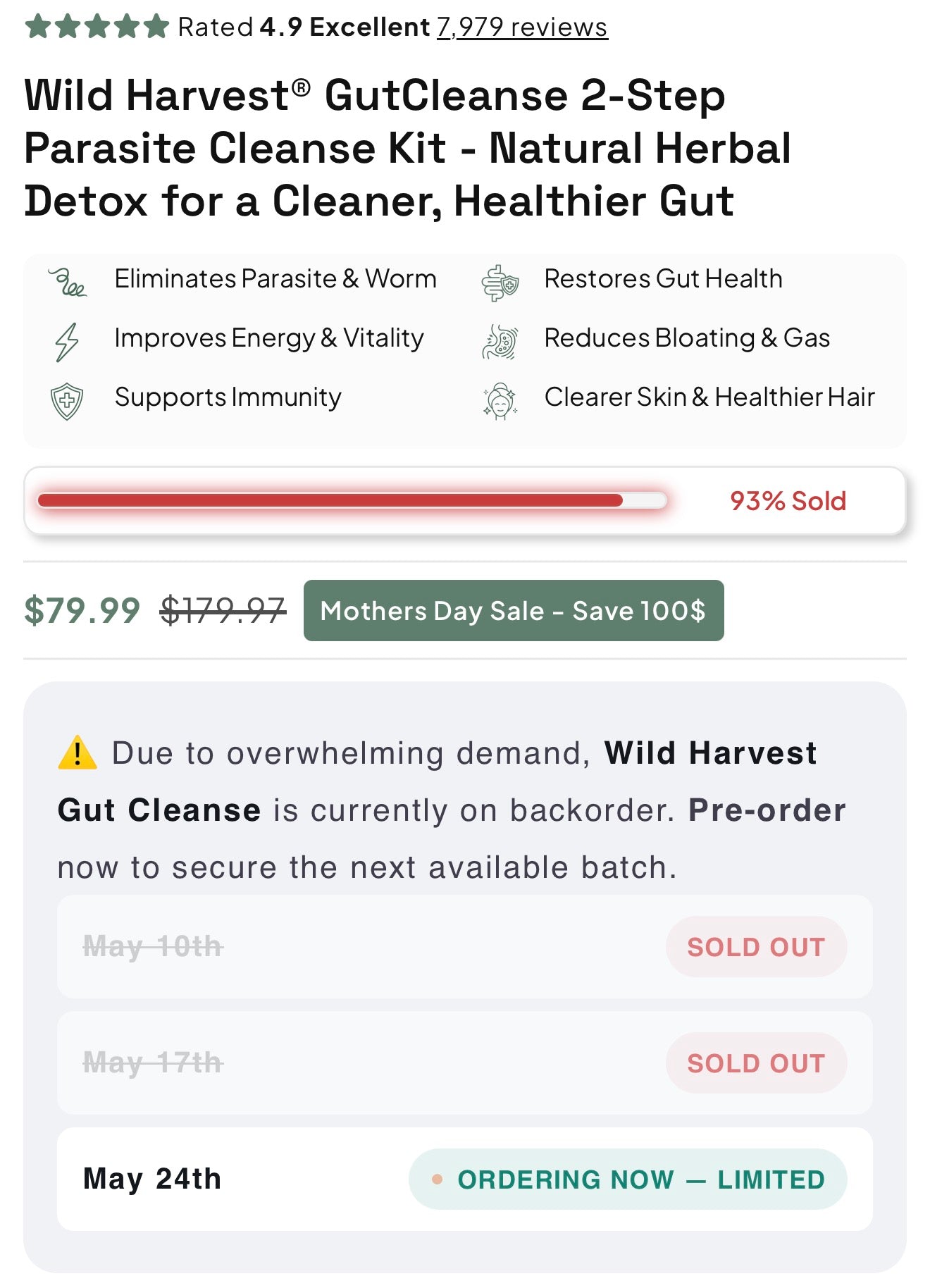Screen dimensions: 930x1288
Task: Click the product title heading
Action: tap(408, 148)
